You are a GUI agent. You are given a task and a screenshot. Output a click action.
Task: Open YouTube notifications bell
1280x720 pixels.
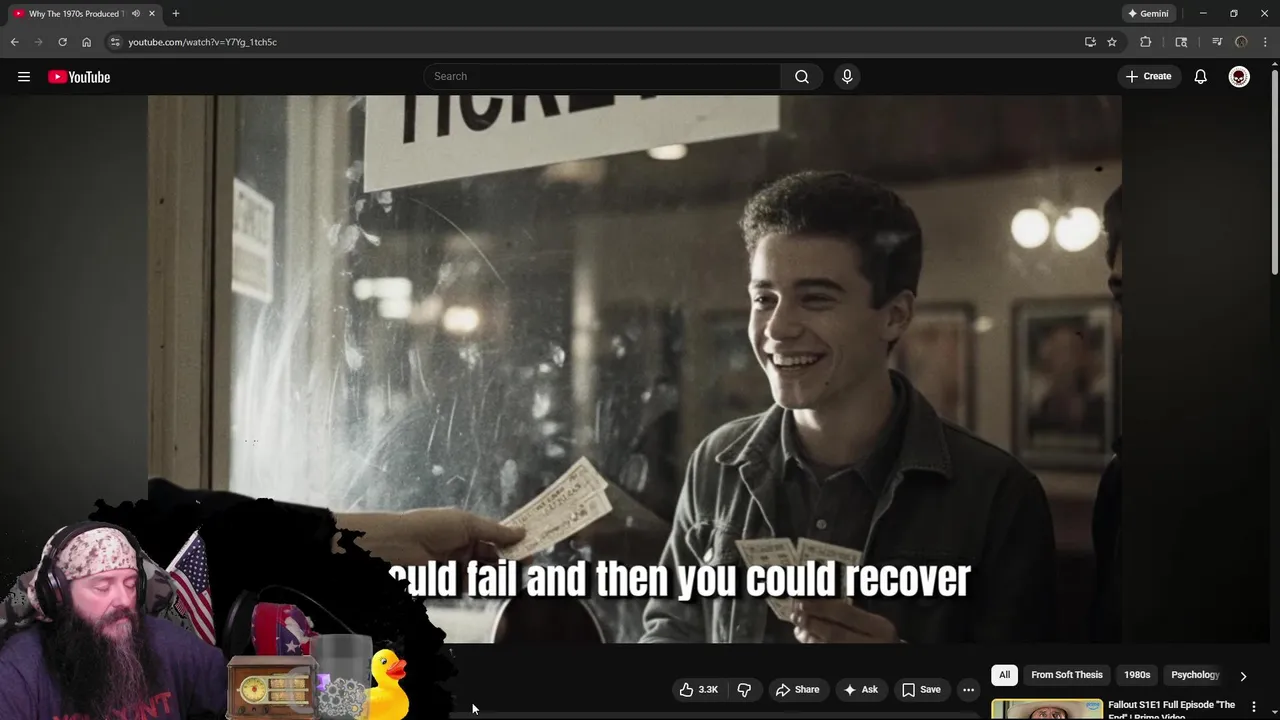pyautogui.click(x=1201, y=77)
